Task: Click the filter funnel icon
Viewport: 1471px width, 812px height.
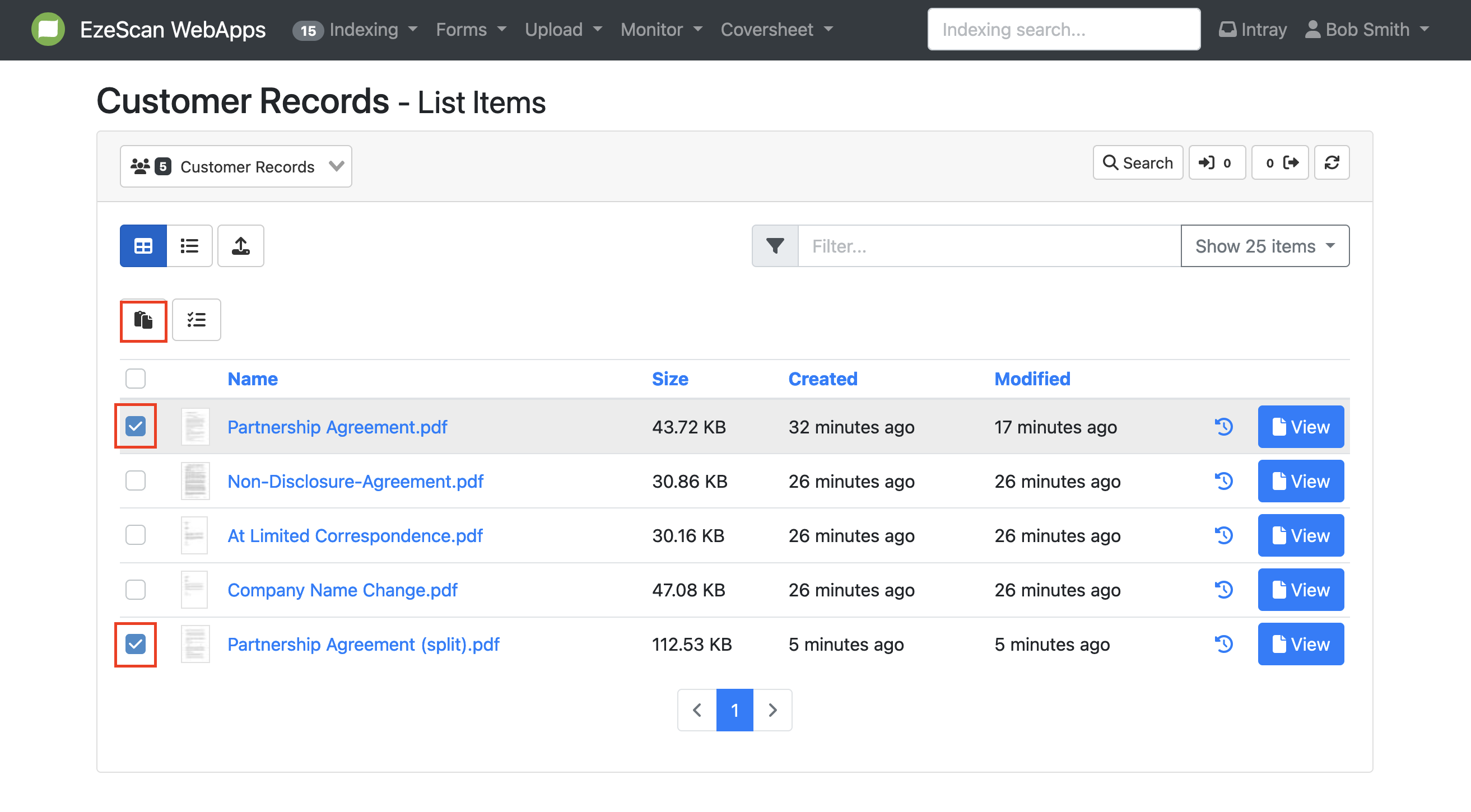Action: 774,245
